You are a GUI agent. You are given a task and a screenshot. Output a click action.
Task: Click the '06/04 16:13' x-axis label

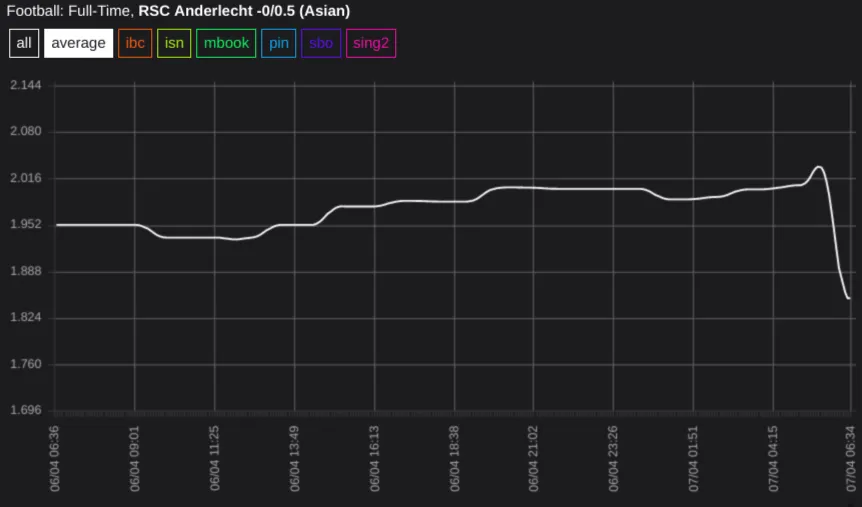coord(374,457)
